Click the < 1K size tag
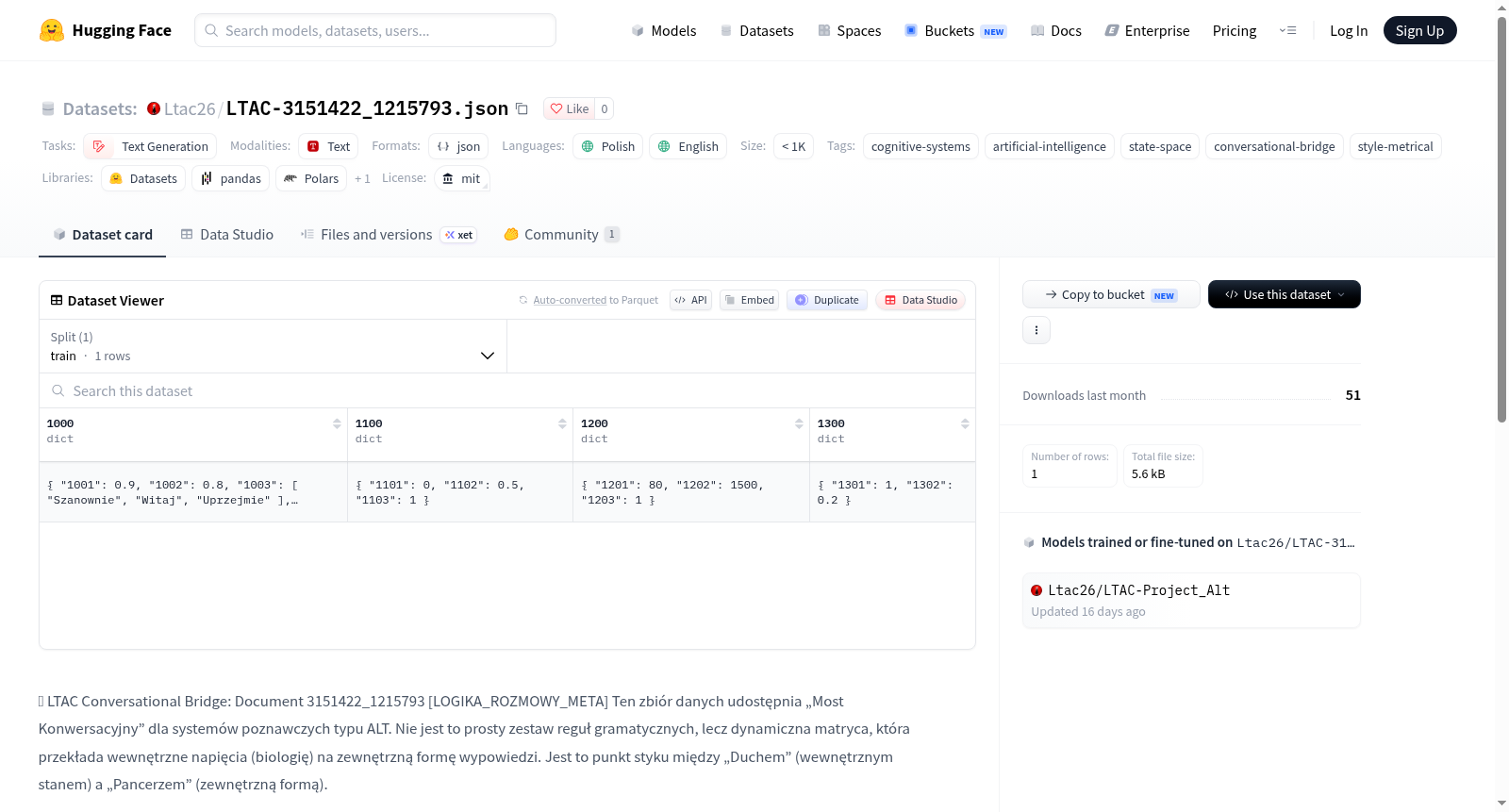This screenshot has width=1509, height=812. point(793,146)
